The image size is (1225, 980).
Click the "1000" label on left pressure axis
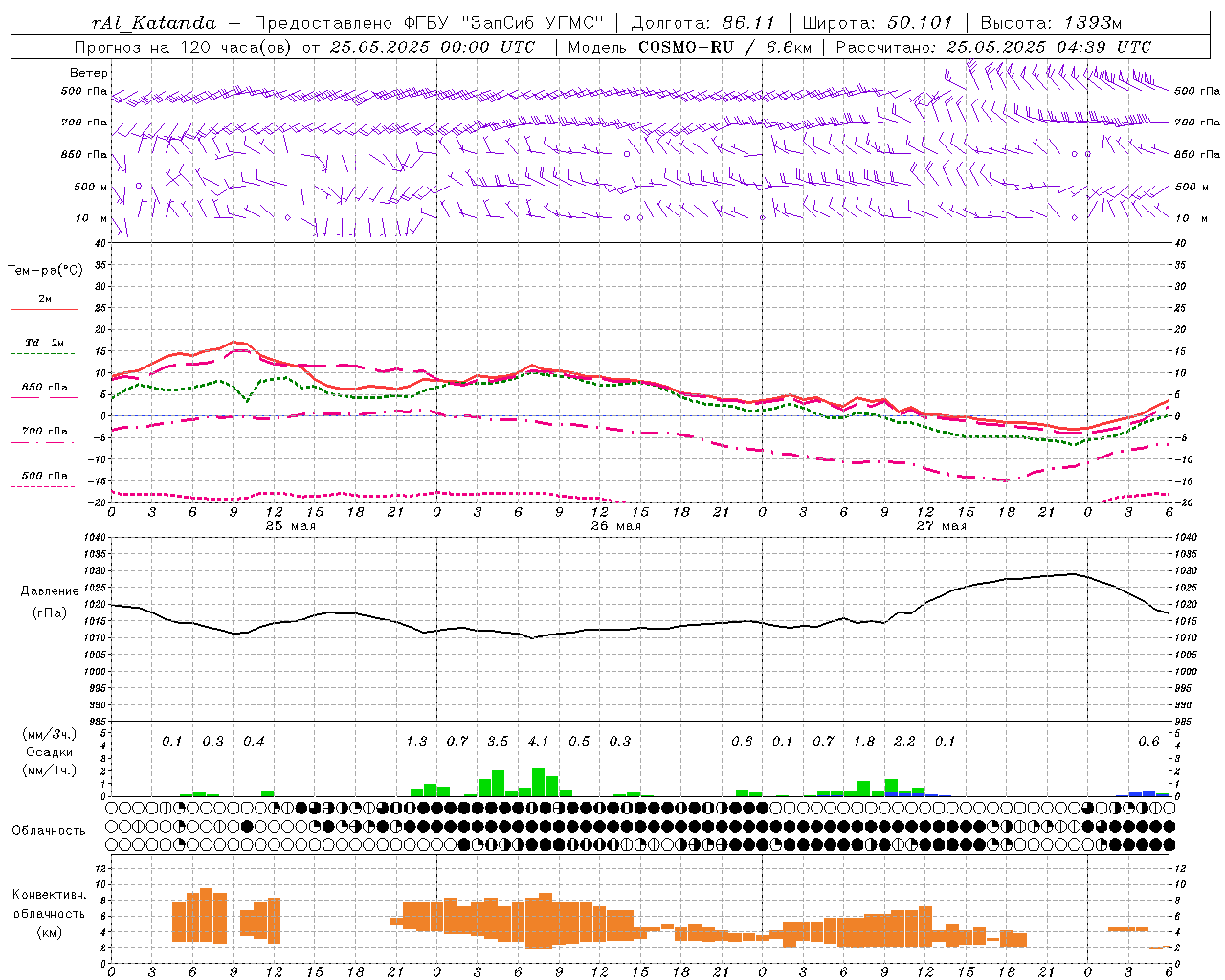click(94, 672)
